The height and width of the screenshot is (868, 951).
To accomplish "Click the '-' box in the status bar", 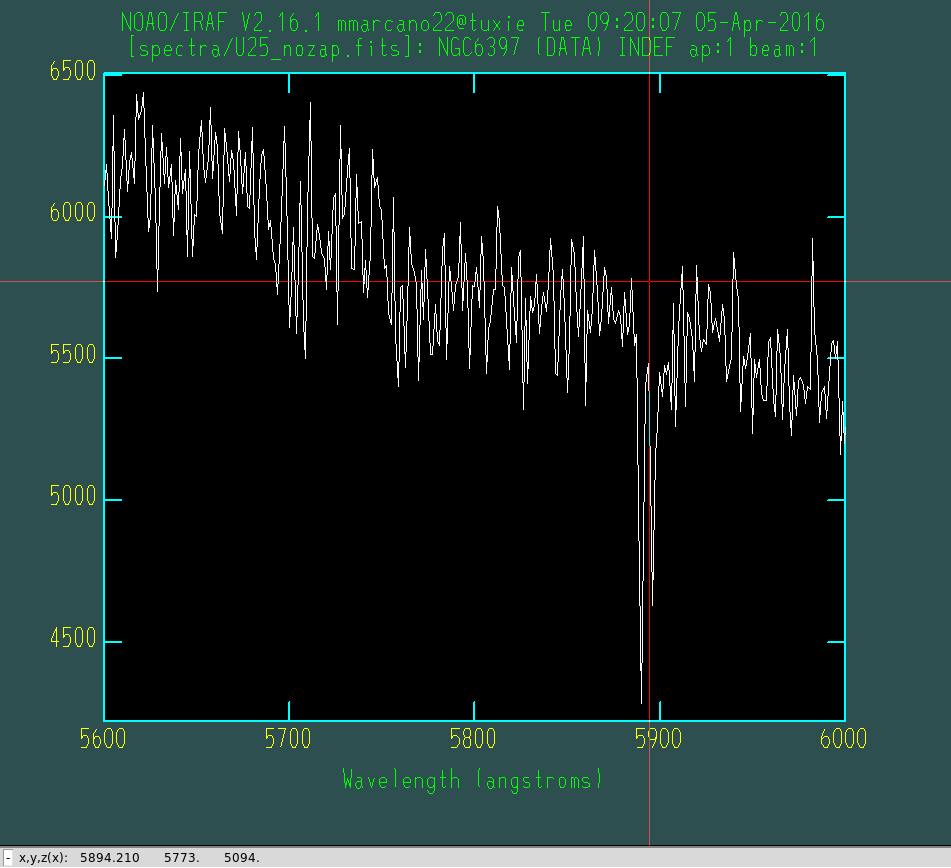I will tap(8, 858).
